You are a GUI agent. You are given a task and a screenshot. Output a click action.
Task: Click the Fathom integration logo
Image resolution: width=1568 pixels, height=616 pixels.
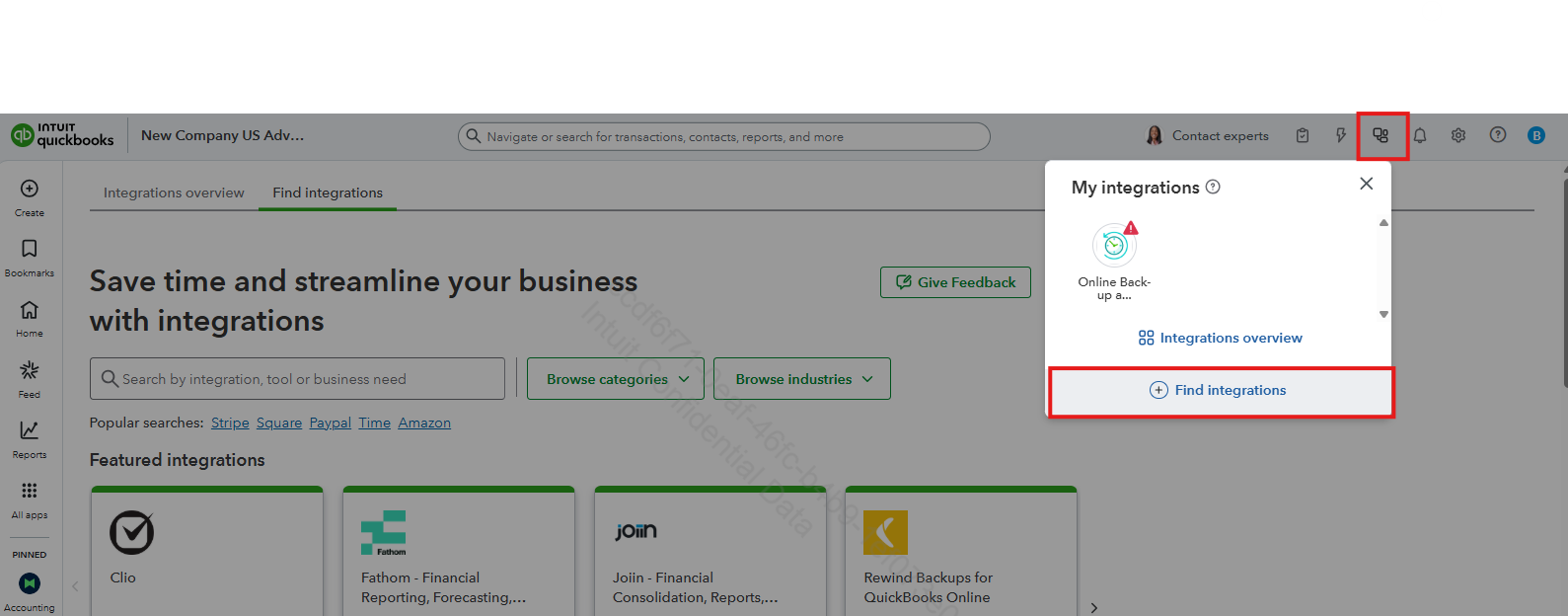[383, 532]
